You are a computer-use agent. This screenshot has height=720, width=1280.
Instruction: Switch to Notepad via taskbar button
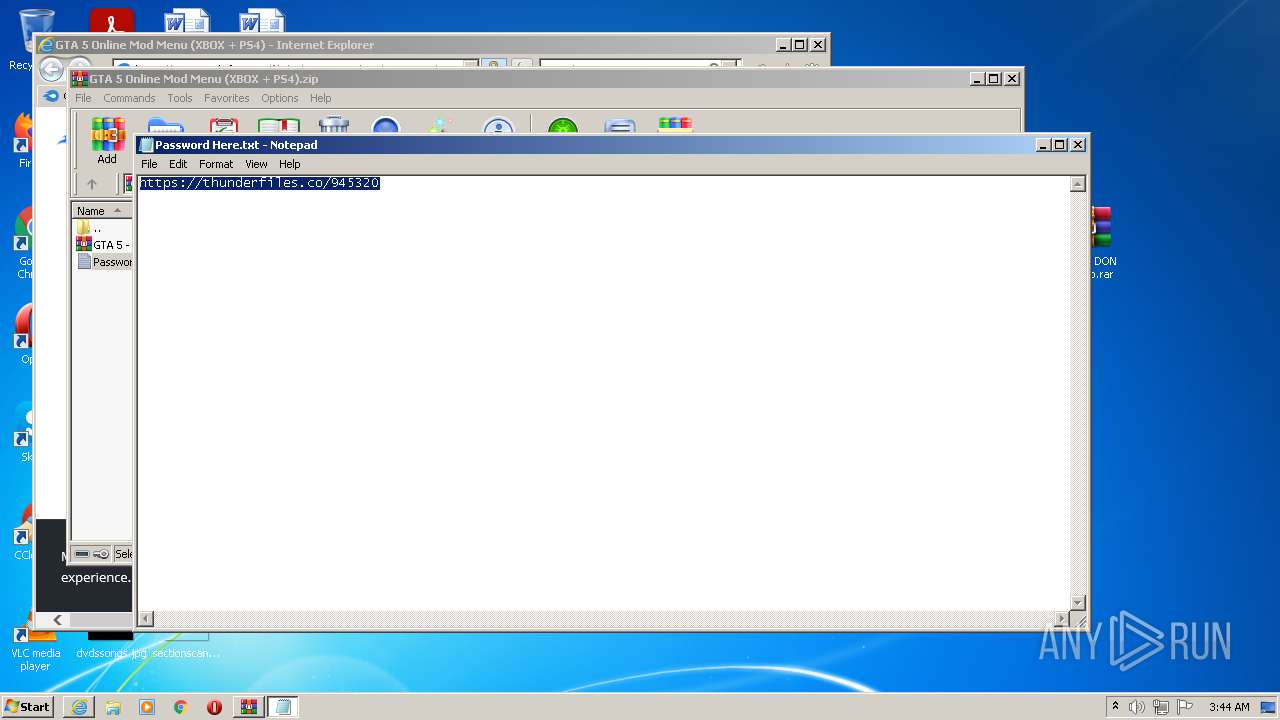click(283, 707)
